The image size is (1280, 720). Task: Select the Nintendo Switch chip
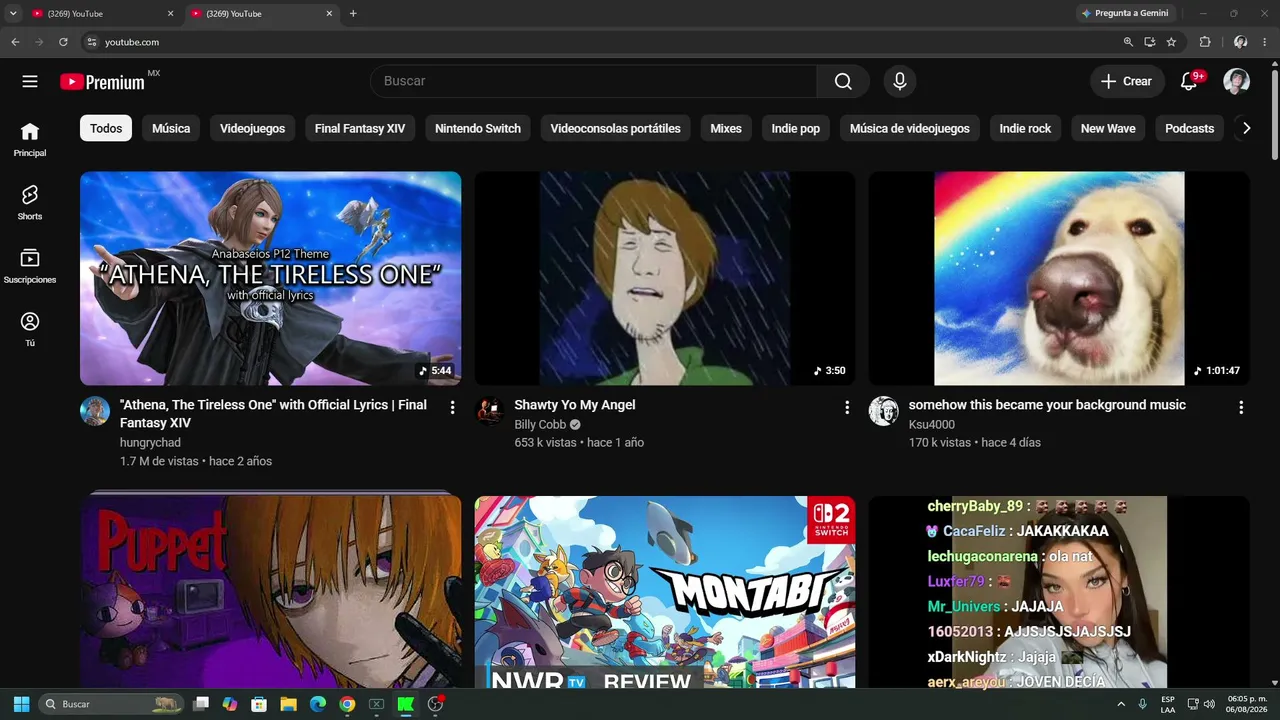[478, 128]
